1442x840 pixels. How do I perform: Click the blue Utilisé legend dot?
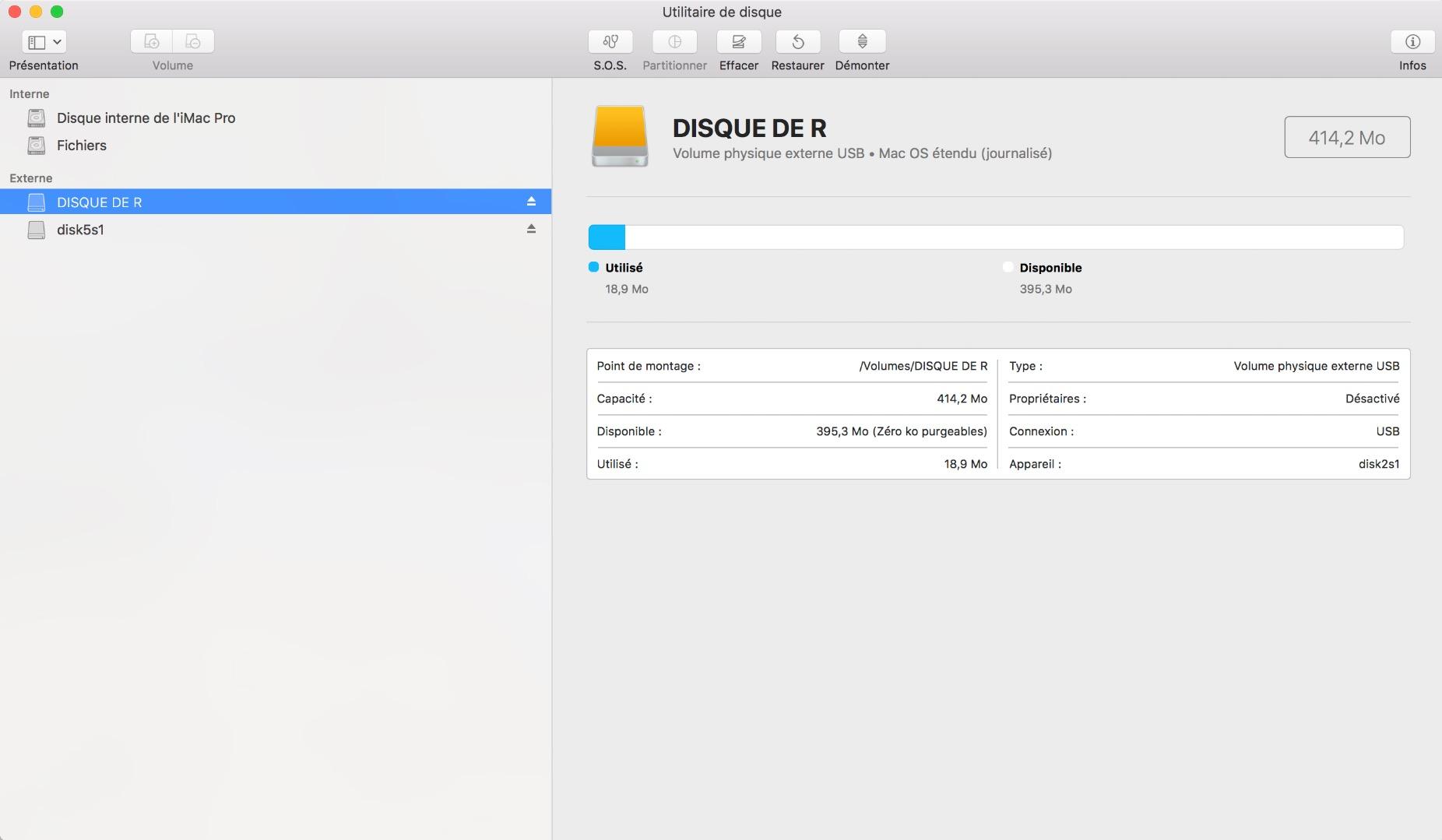[594, 267]
